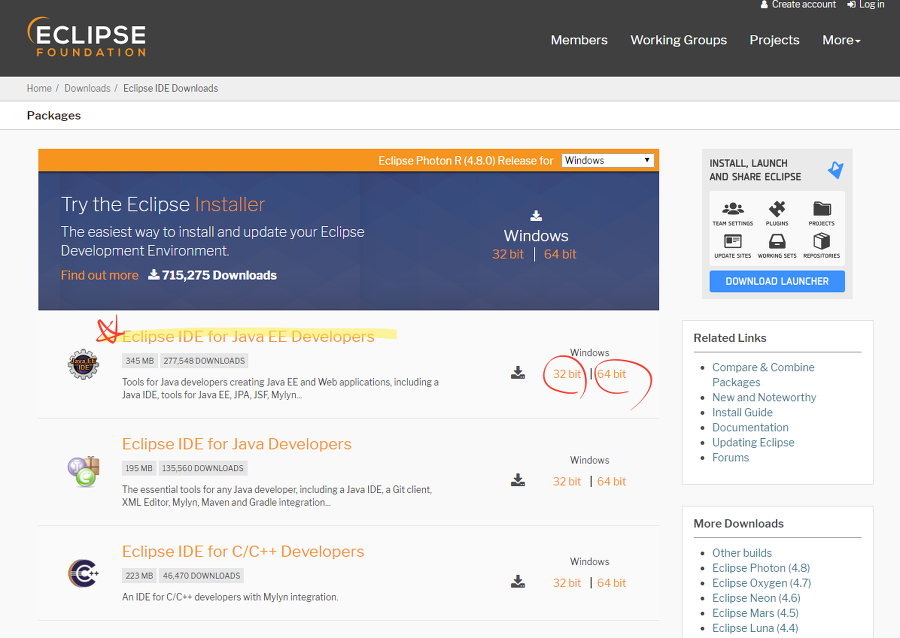Click the 345 MB size badge
Screen dimensions: 900x638
(x=139, y=361)
